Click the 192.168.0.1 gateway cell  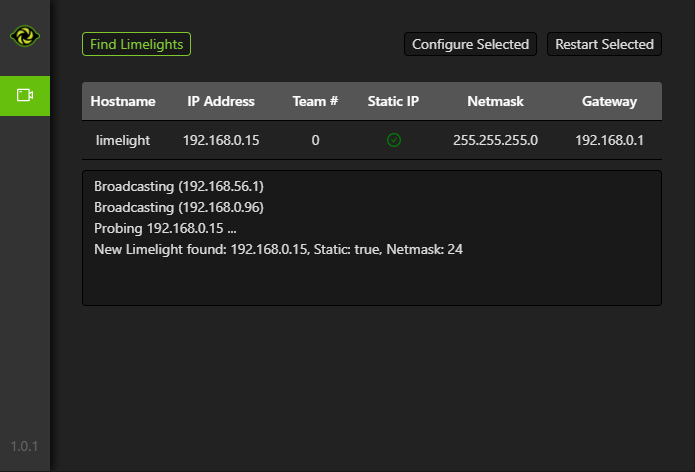609,140
